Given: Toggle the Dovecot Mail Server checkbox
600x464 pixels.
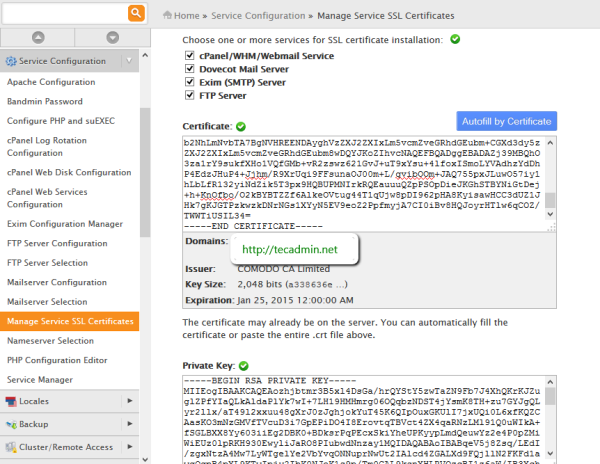Looking at the screenshot, I should [x=190, y=68].
